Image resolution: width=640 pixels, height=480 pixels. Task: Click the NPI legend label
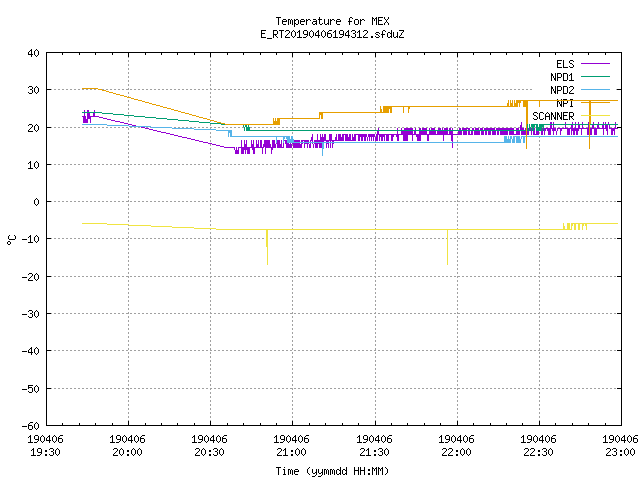tap(565, 103)
